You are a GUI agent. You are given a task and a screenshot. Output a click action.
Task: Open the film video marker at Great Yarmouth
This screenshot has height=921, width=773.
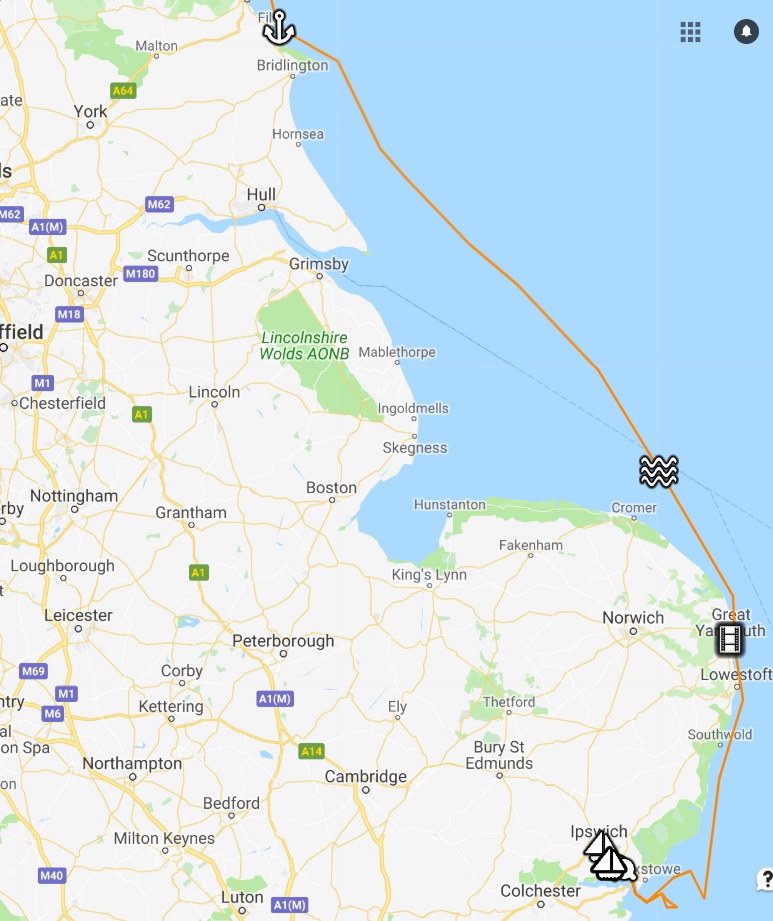coord(730,639)
